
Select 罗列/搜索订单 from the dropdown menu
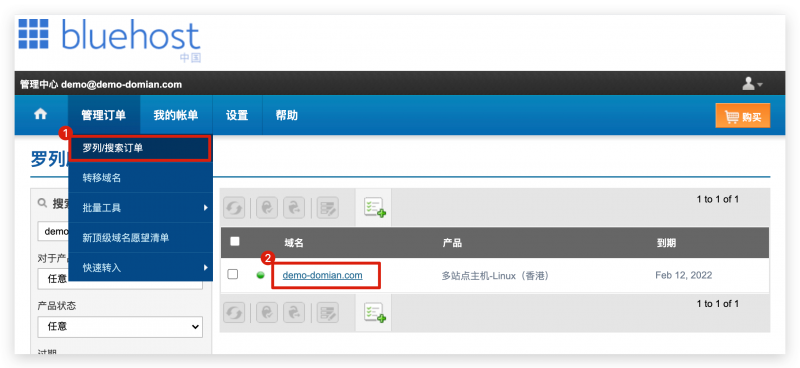coord(140,149)
